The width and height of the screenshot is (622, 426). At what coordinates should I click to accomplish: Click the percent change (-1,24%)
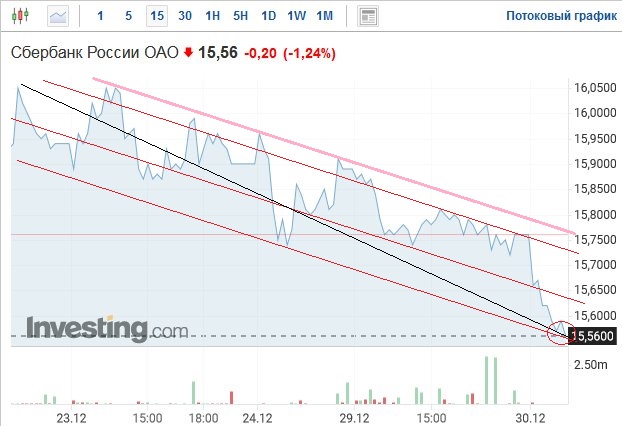(x=309, y=53)
